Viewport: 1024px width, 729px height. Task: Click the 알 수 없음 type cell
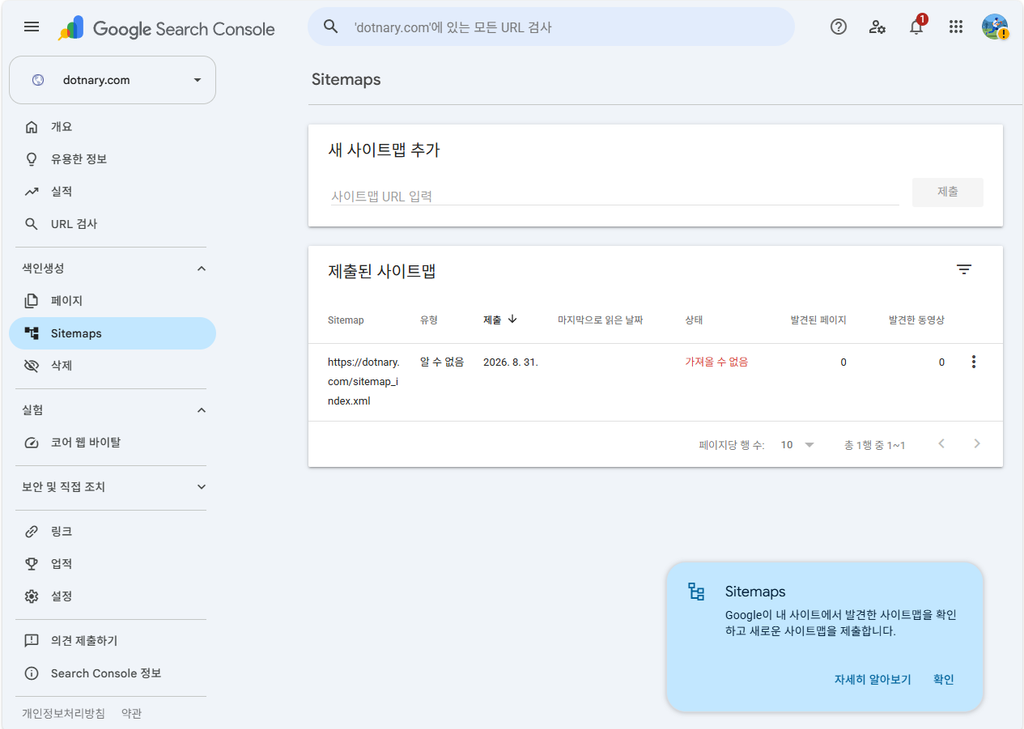point(441,362)
